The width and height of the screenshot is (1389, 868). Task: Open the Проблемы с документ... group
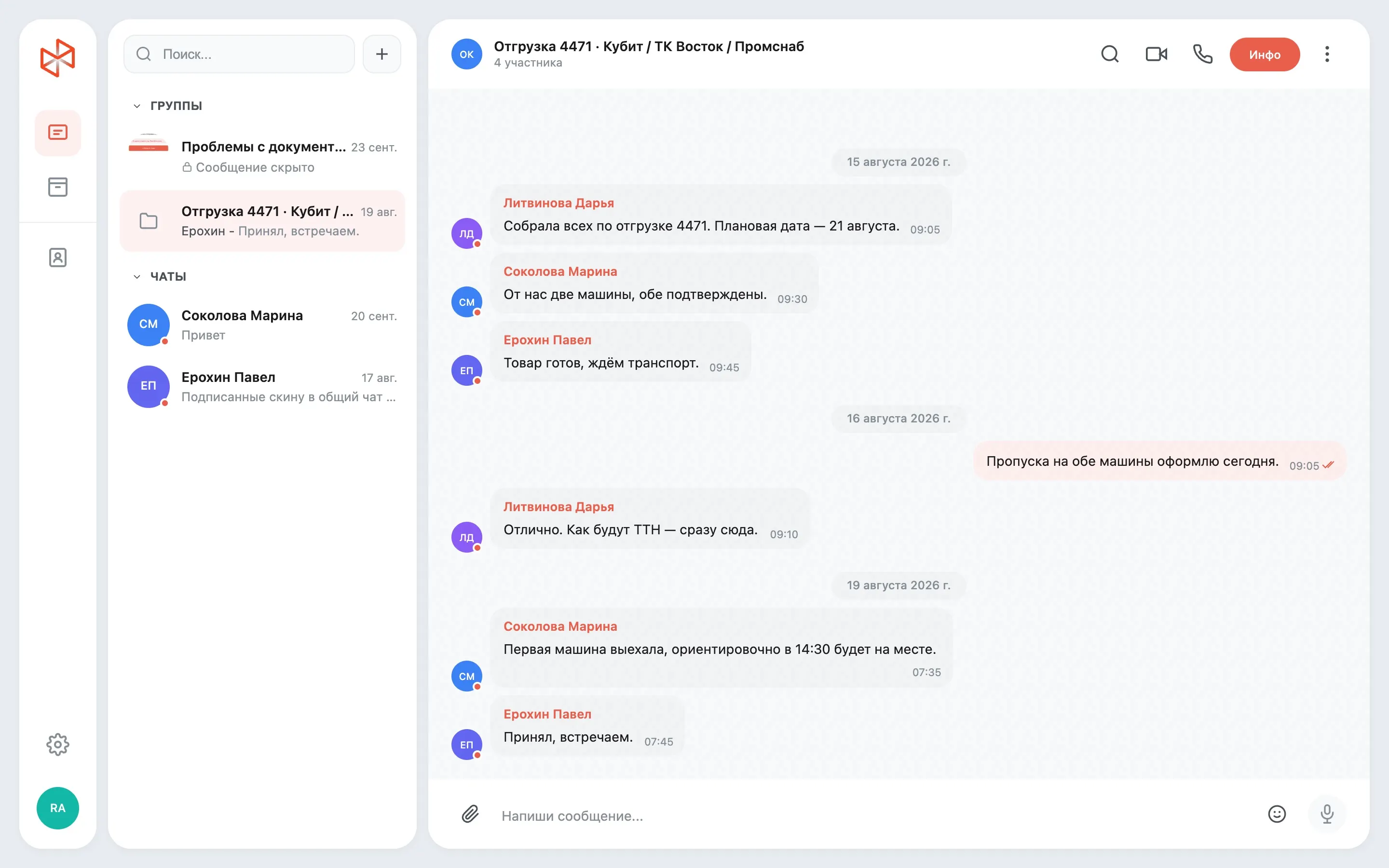pyautogui.click(x=262, y=156)
